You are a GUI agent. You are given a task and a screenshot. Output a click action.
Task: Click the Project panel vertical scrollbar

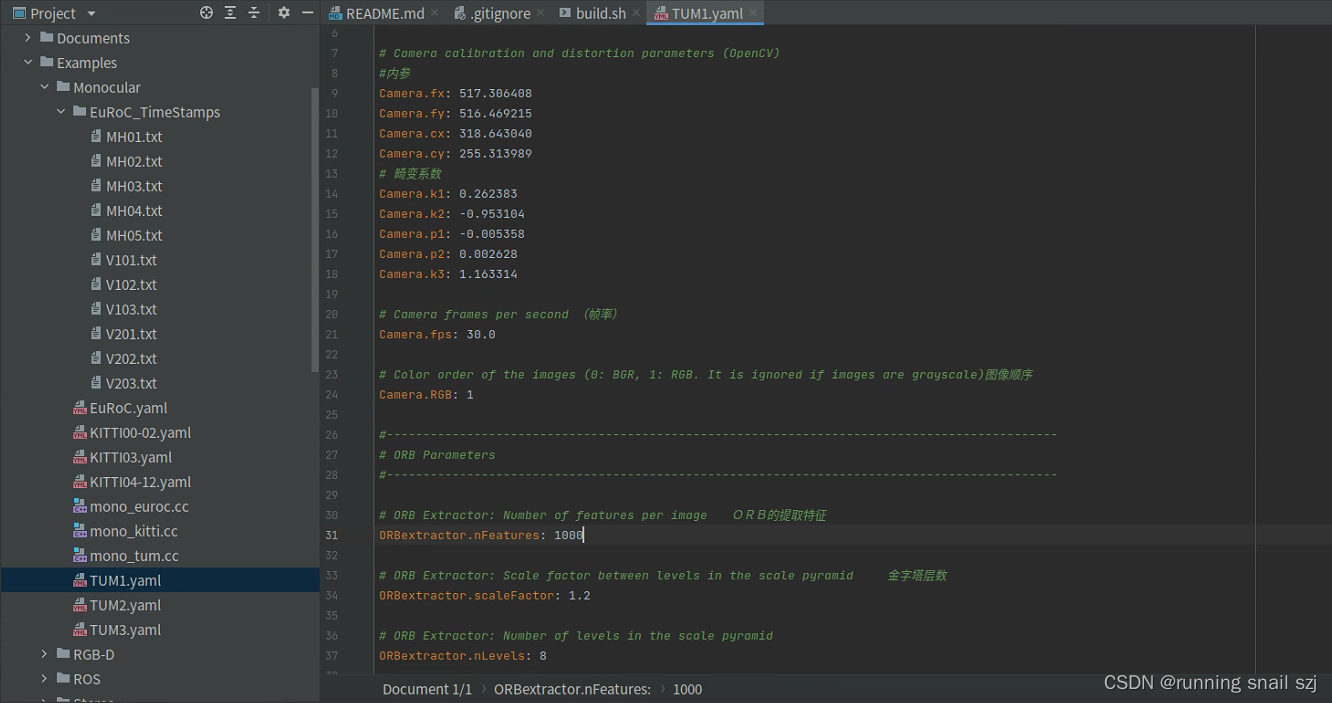click(x=316, y=230)
